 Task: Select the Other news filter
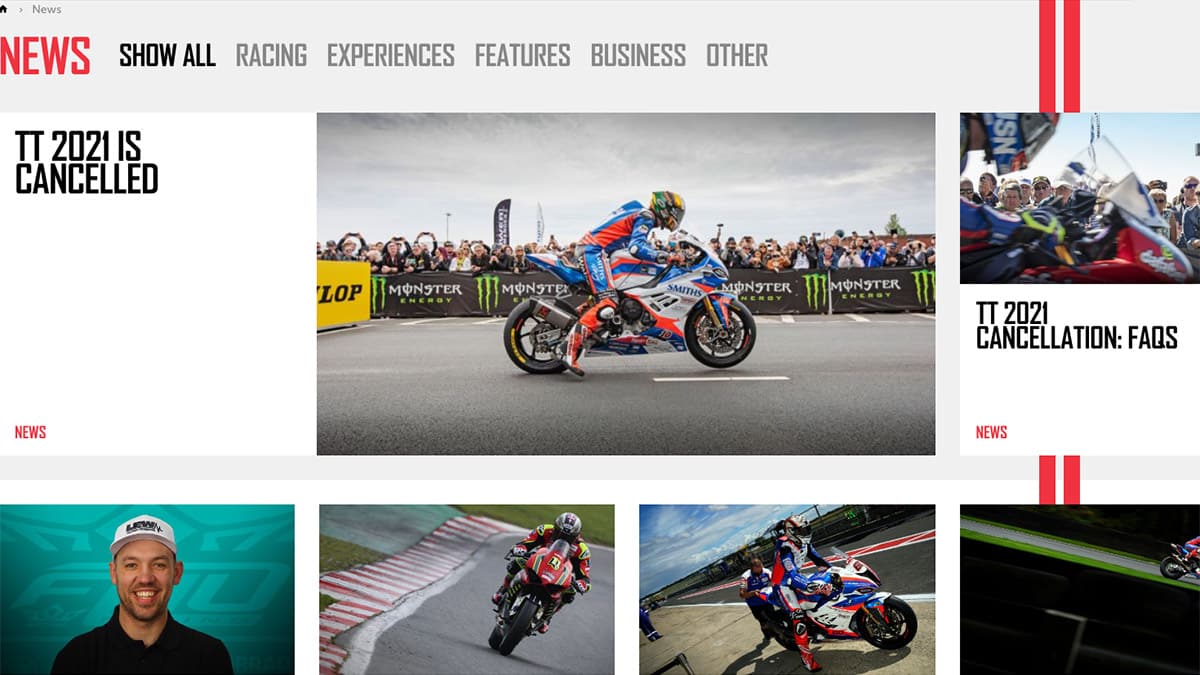point(737,55)
